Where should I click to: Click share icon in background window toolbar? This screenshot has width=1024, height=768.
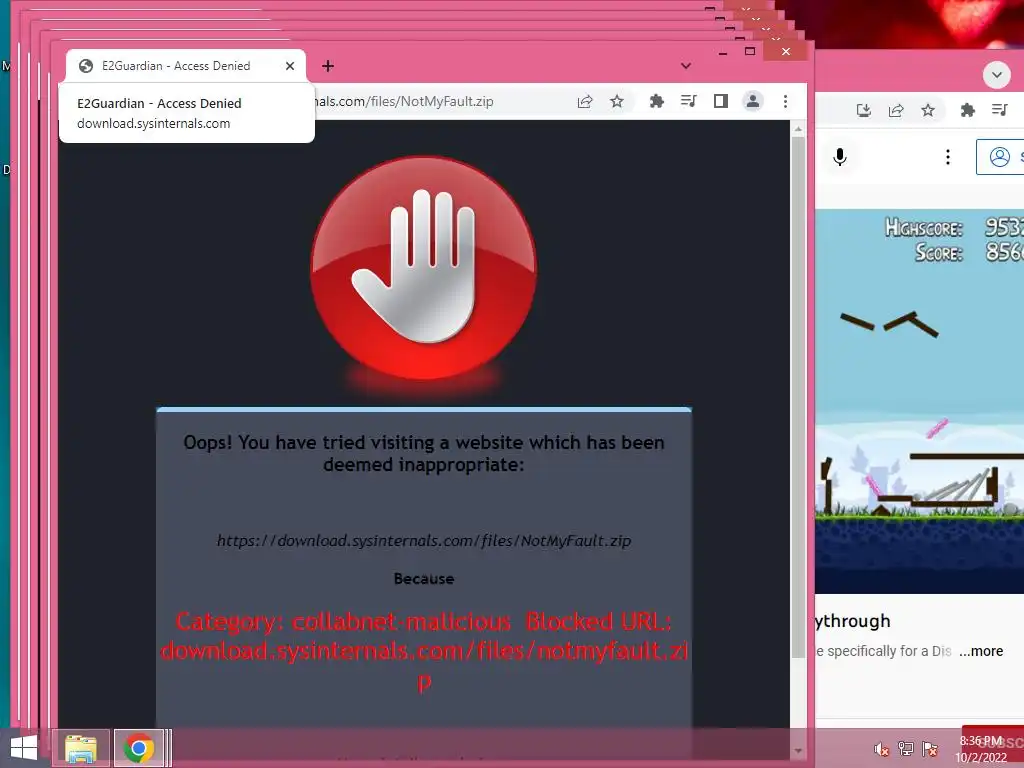coord(895,110)
